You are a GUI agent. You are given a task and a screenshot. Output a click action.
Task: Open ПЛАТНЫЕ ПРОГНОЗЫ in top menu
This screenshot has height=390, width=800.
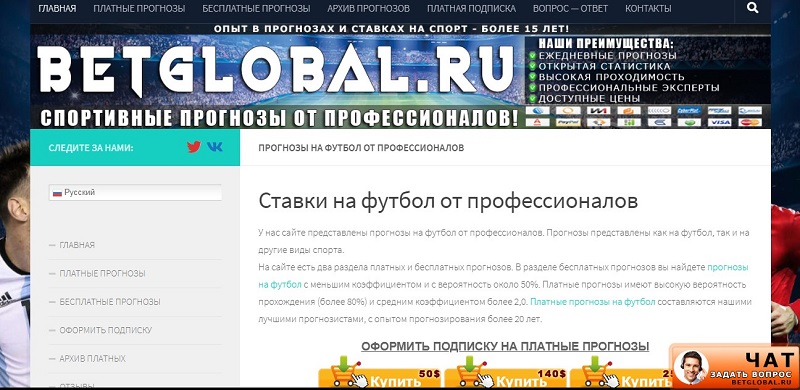pos(139,9)
